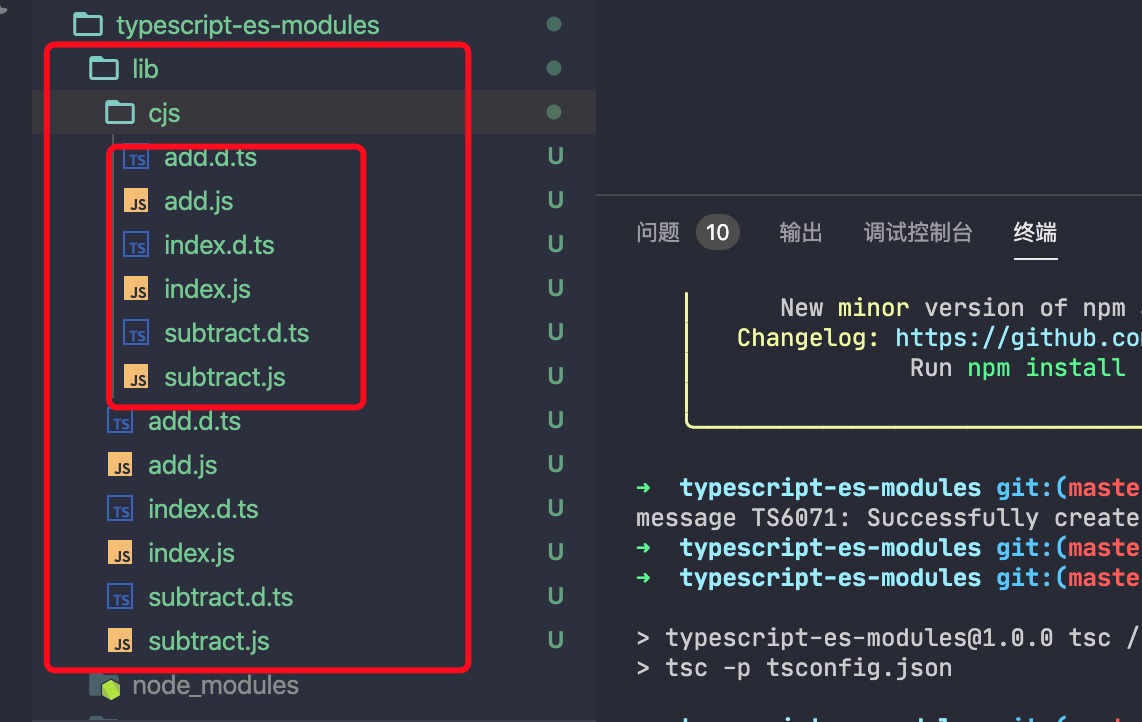Switch to the 调试控制台 tab
1142x722 pixels.
pyautogui.click(x=918, y=233)
